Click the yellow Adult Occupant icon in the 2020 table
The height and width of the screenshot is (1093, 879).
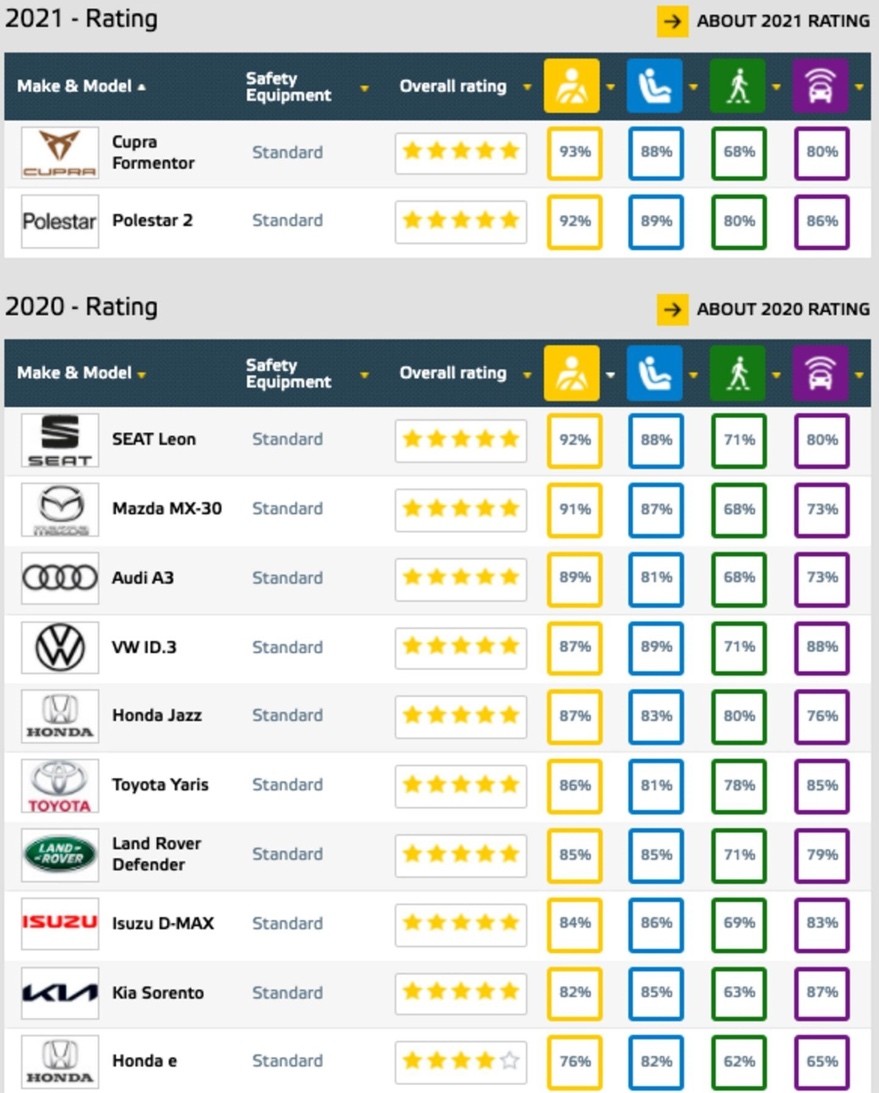571,373
